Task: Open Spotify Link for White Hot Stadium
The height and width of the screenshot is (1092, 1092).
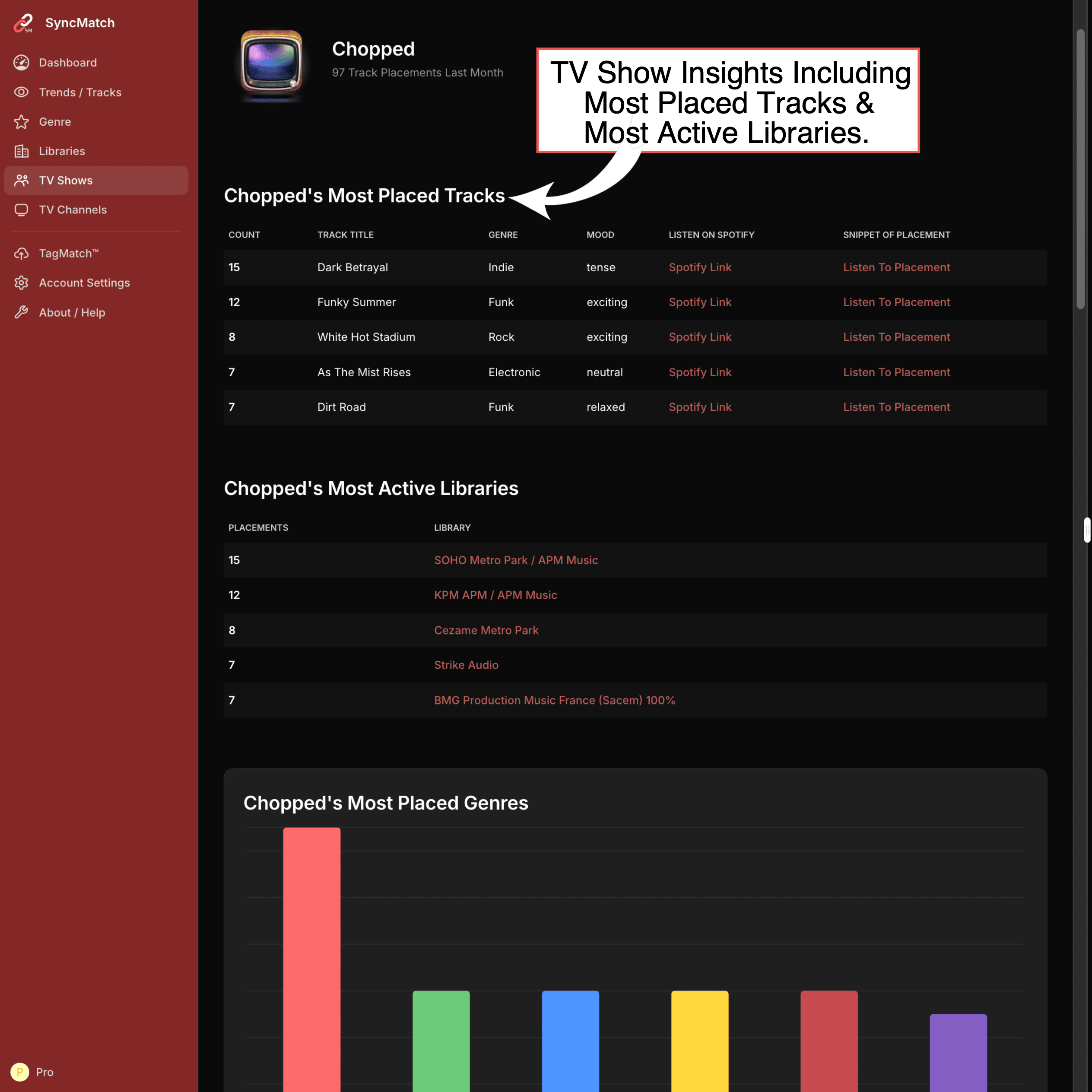Action: pos(700,337)
